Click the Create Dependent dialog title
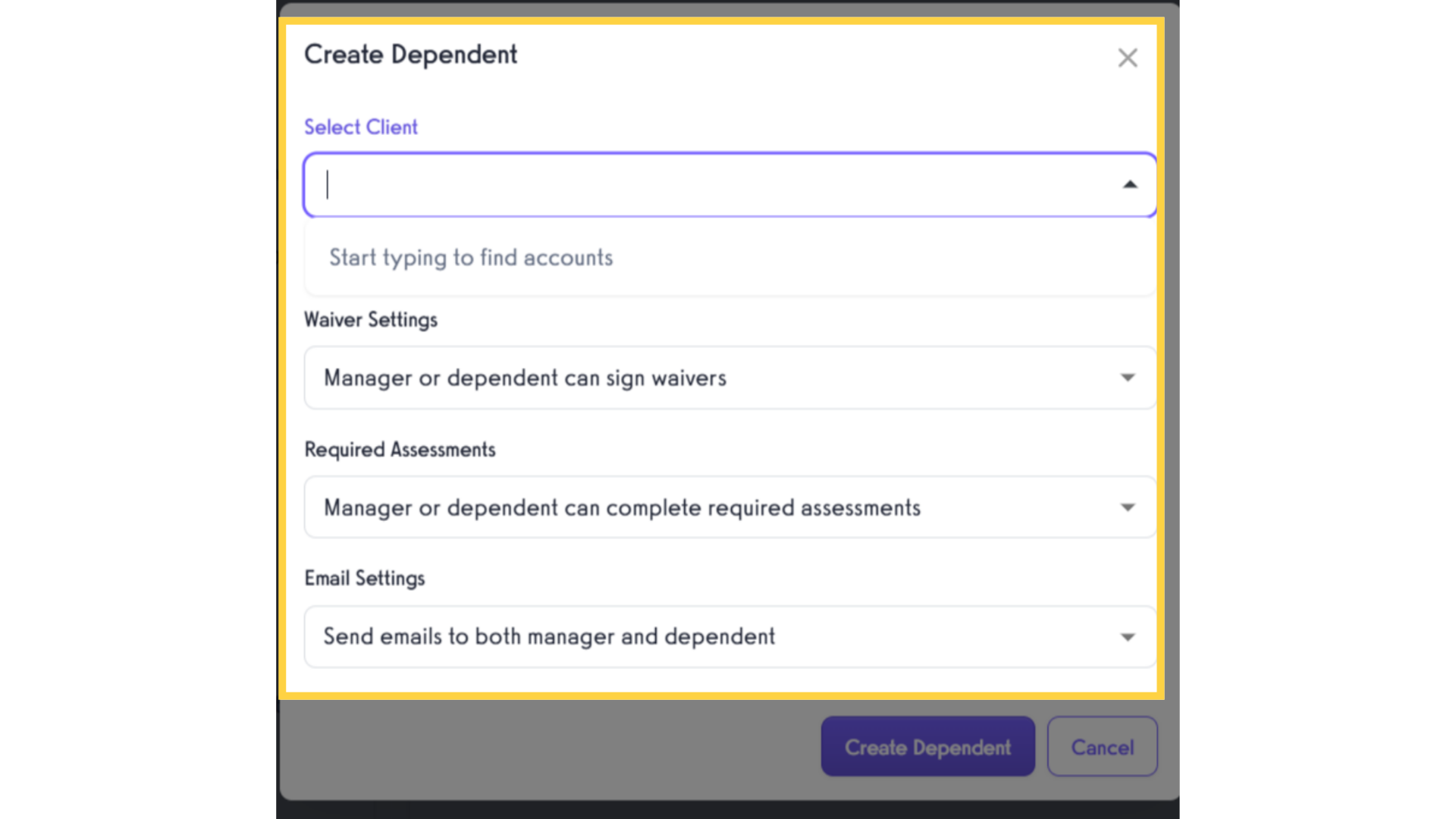The width and height of the screenshot is (1456, 819). click(x=411, y=55)
